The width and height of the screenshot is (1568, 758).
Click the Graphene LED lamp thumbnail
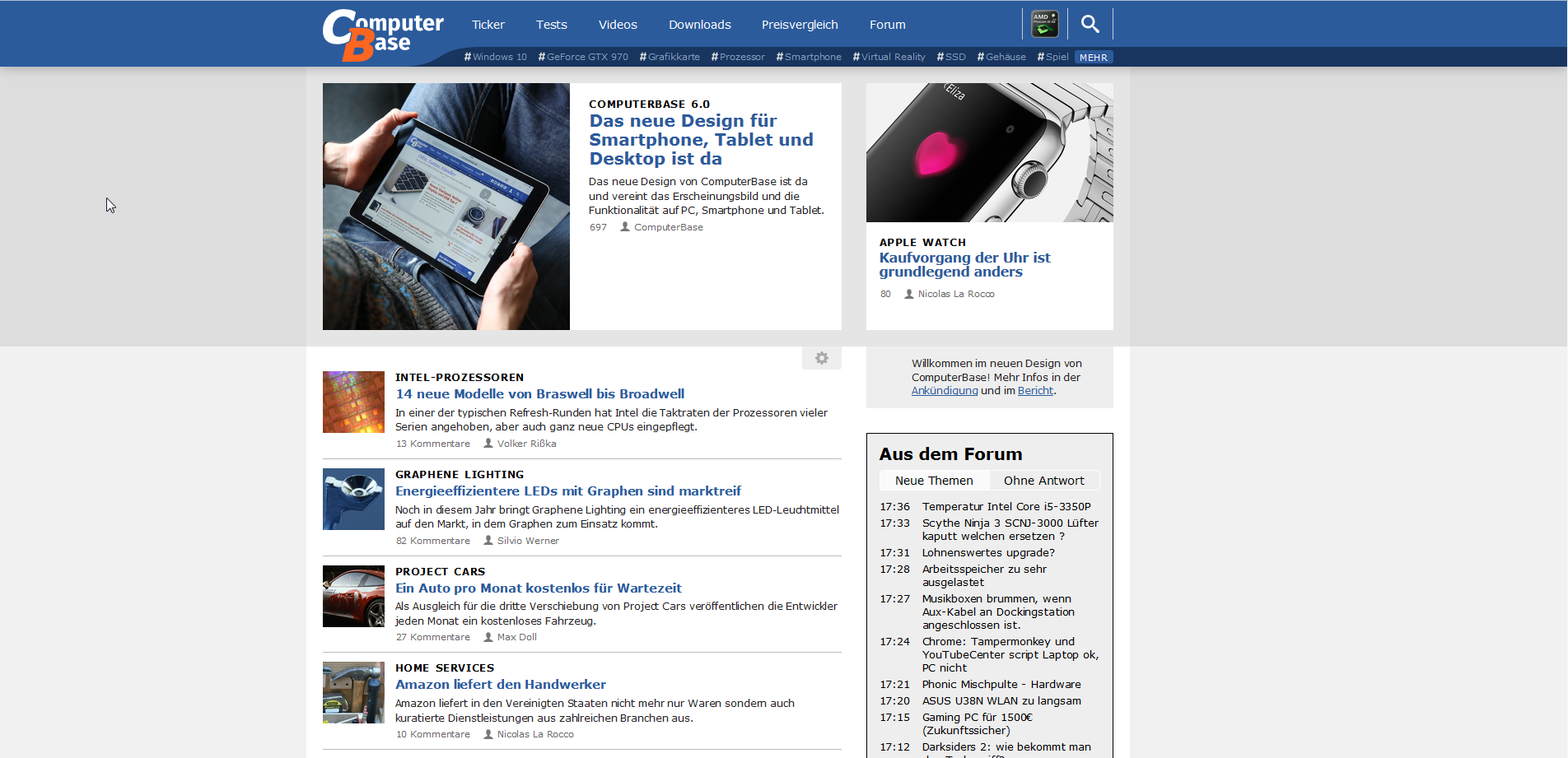point(353,499)
